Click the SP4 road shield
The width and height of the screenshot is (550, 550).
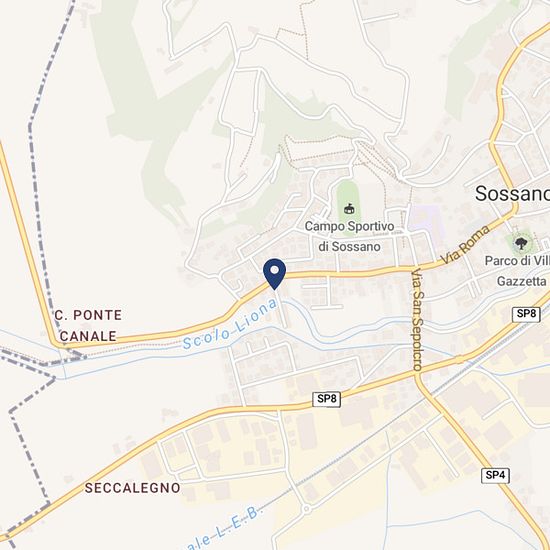point(495,475)
